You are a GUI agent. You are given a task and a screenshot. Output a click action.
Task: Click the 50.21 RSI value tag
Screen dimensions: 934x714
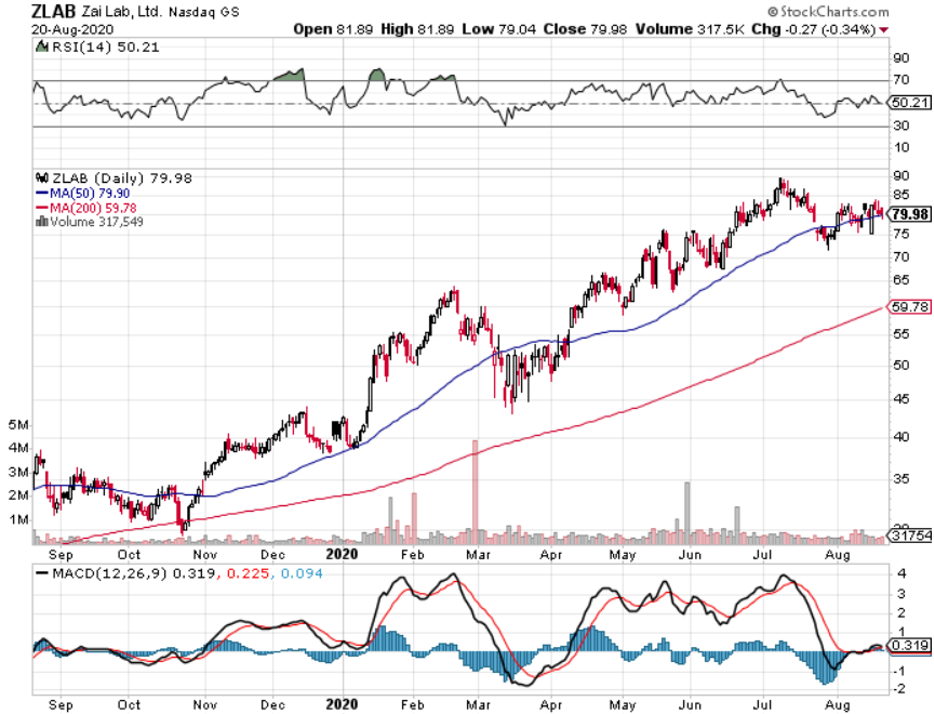pyautogui.click(x=908, y=102)
